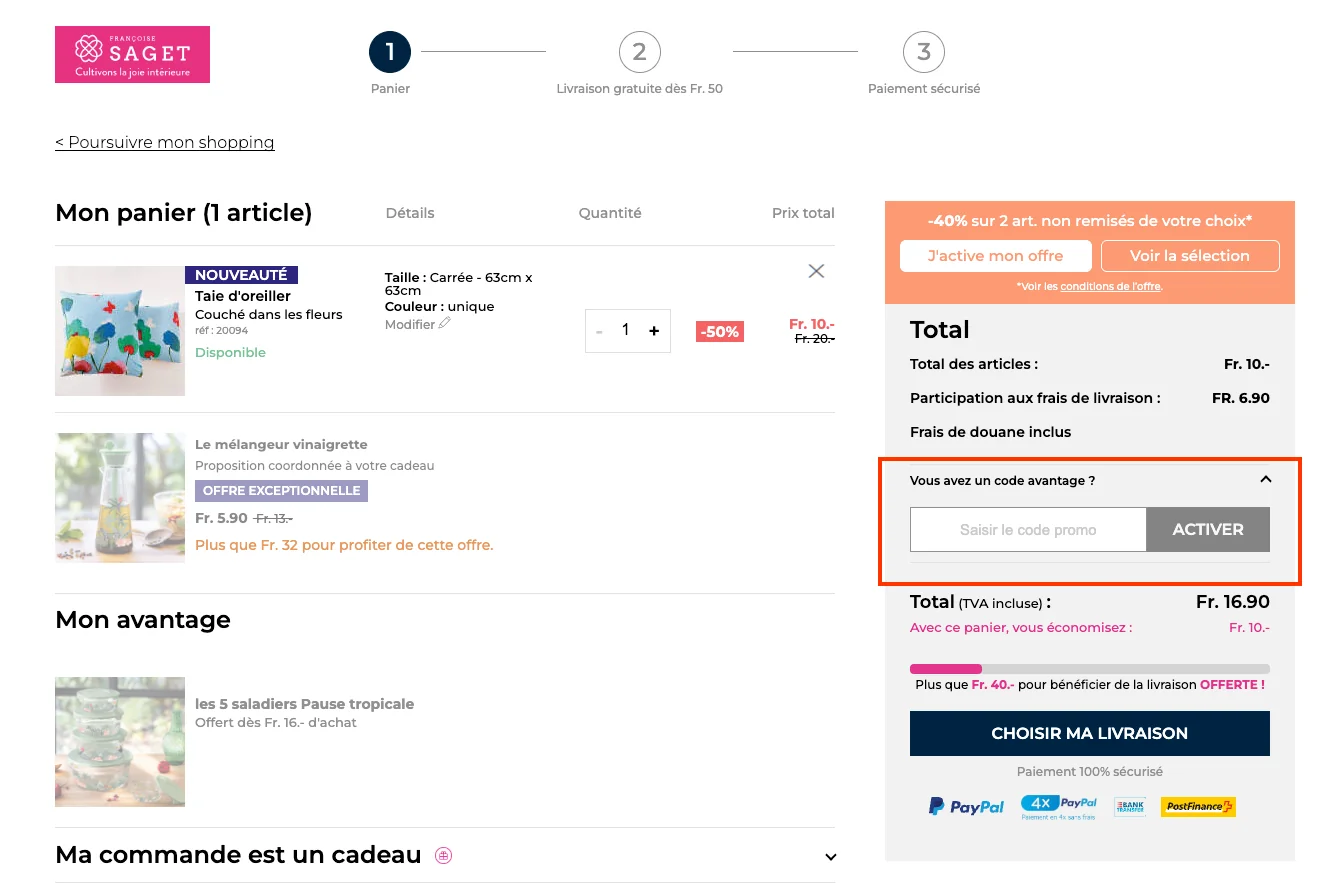Collapse the Vous avez un code avantage section

[1265, 479]
